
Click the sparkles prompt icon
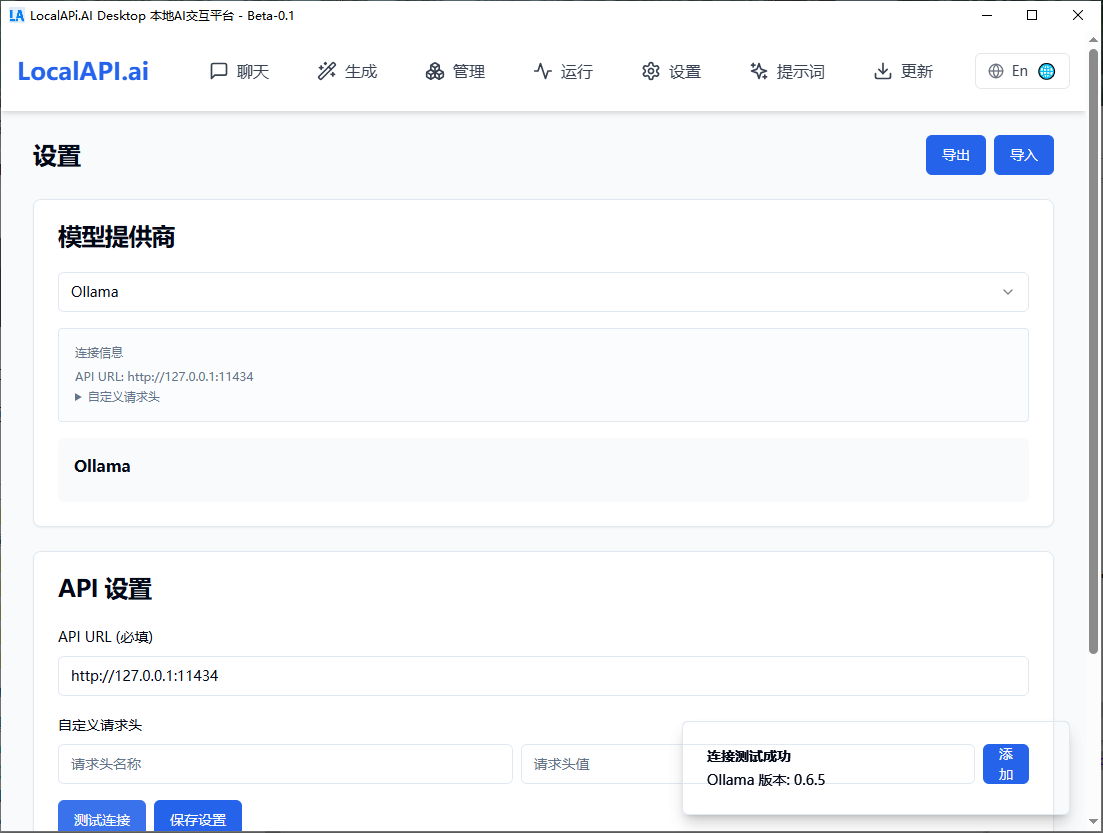(x=758, y=71)
